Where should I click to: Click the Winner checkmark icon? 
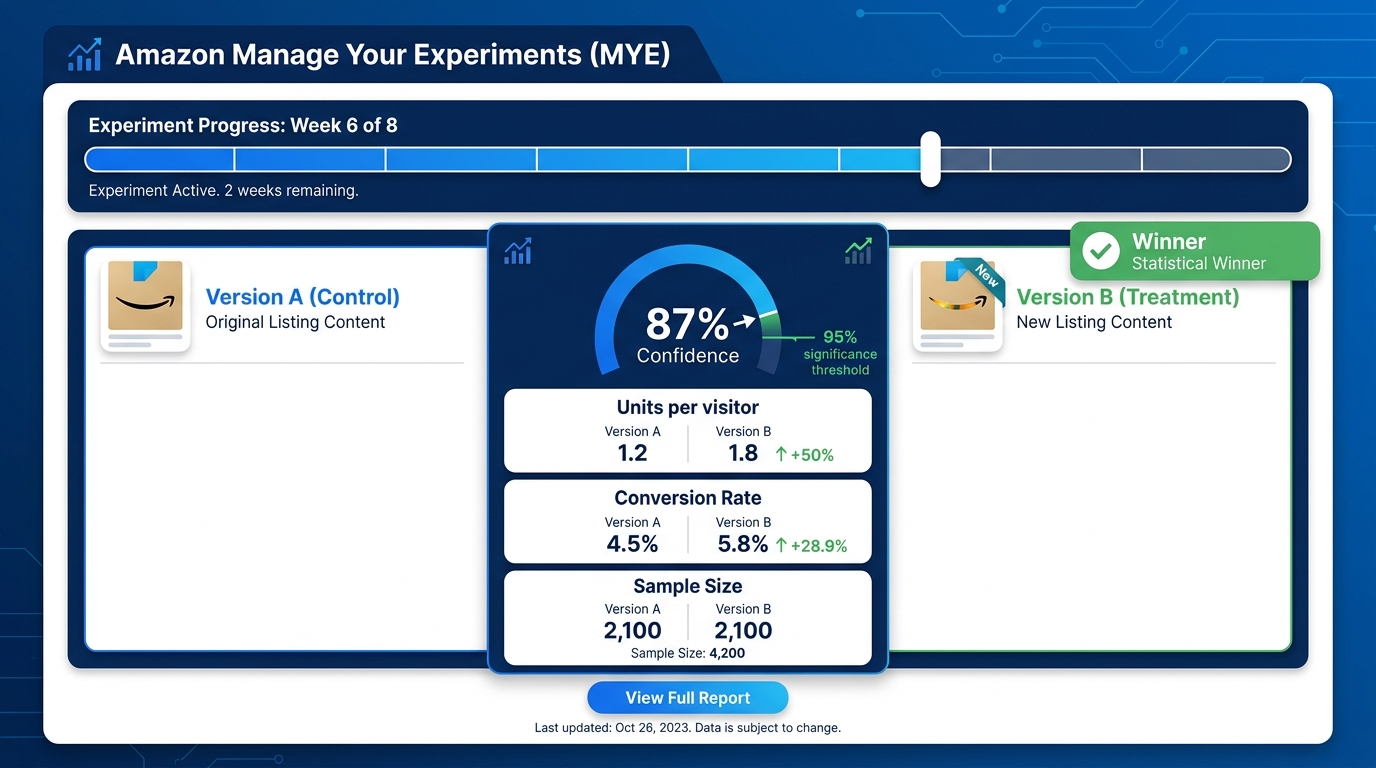(x=1101, y=251)
